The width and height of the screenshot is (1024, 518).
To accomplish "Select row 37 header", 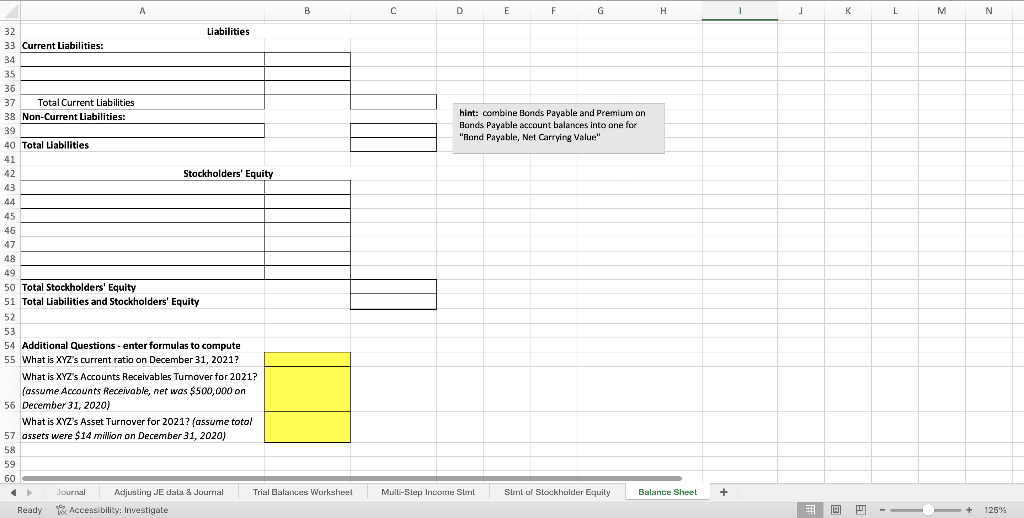I will click(10, 103).
